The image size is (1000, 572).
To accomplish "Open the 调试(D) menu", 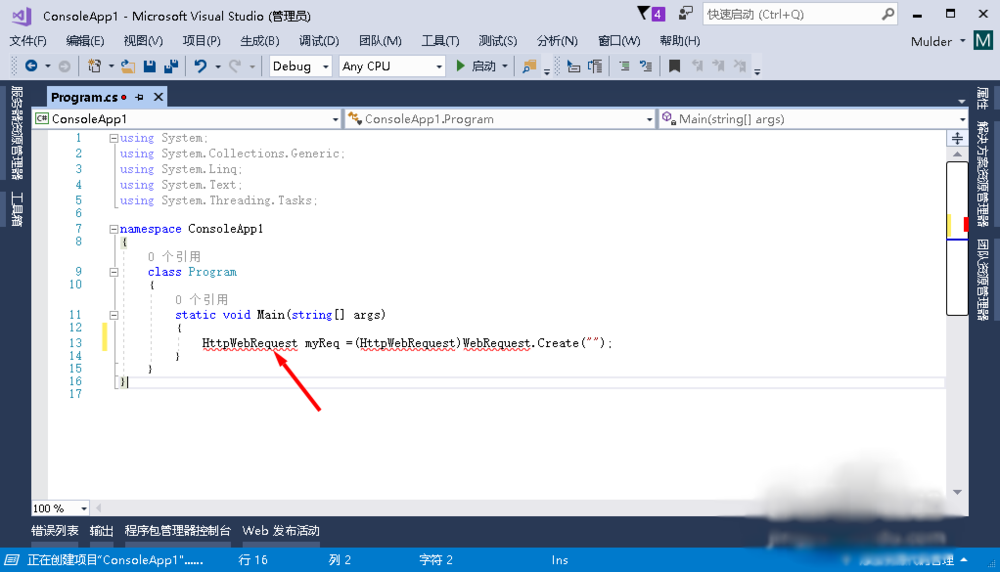I will 319,41.
